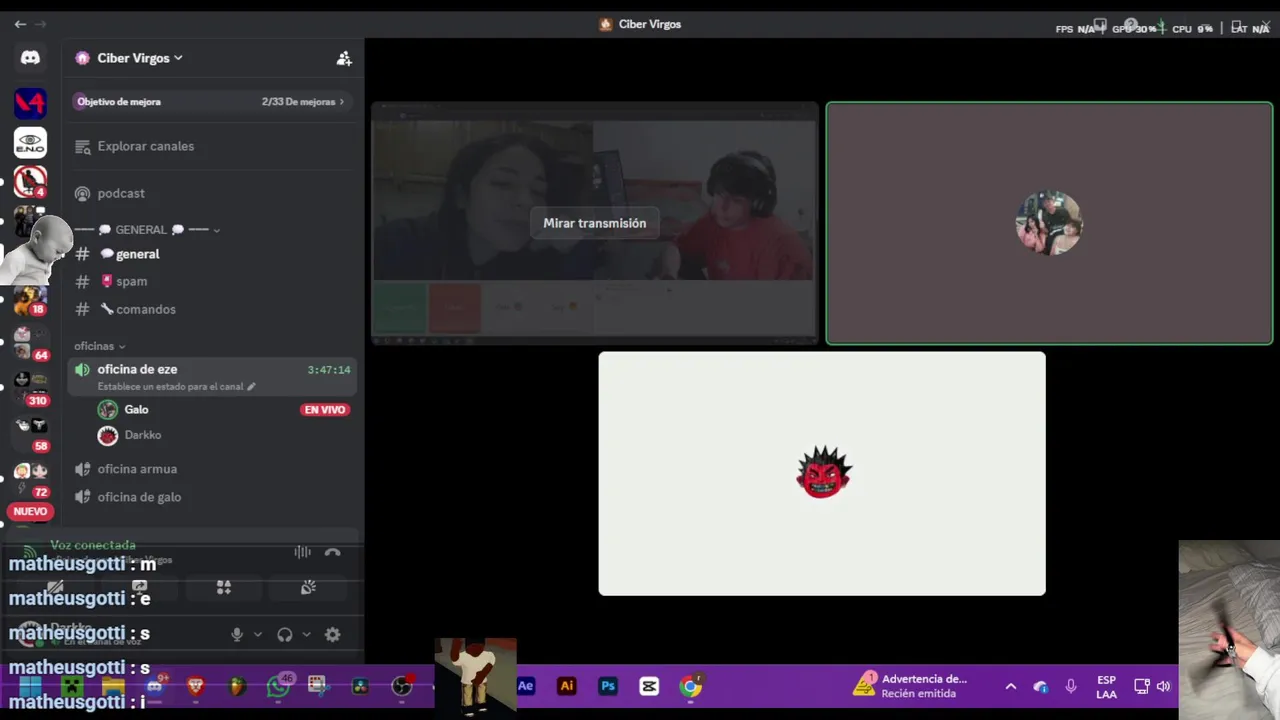Viewport: 1280px width, 720px height.
Task: Click the 3:47:14 call timer
Action: 329,370
